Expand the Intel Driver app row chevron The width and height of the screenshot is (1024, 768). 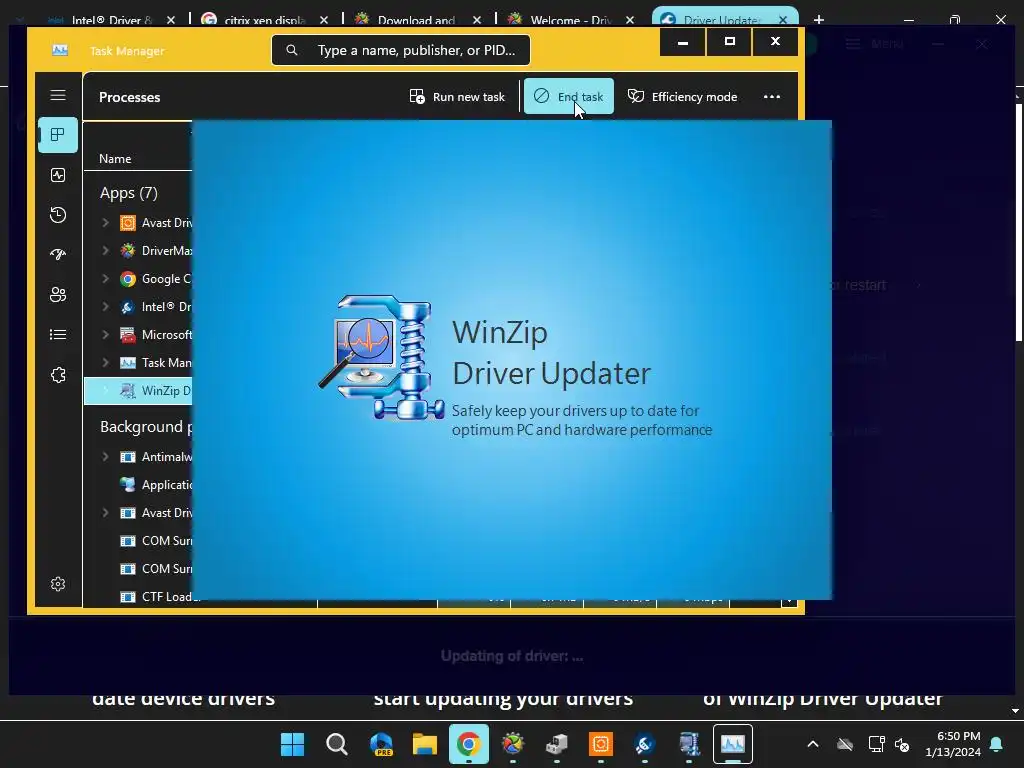coord(106,307)
